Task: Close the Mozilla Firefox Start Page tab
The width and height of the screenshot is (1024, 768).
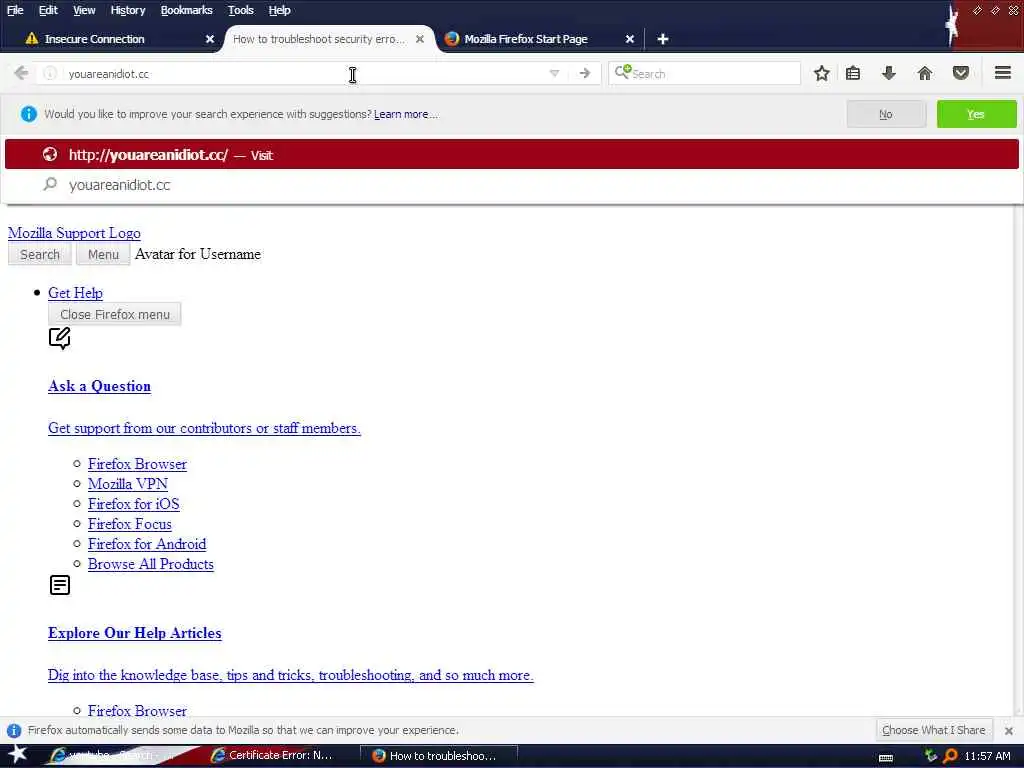Action: pyautogui.click(x=630, y=39)
